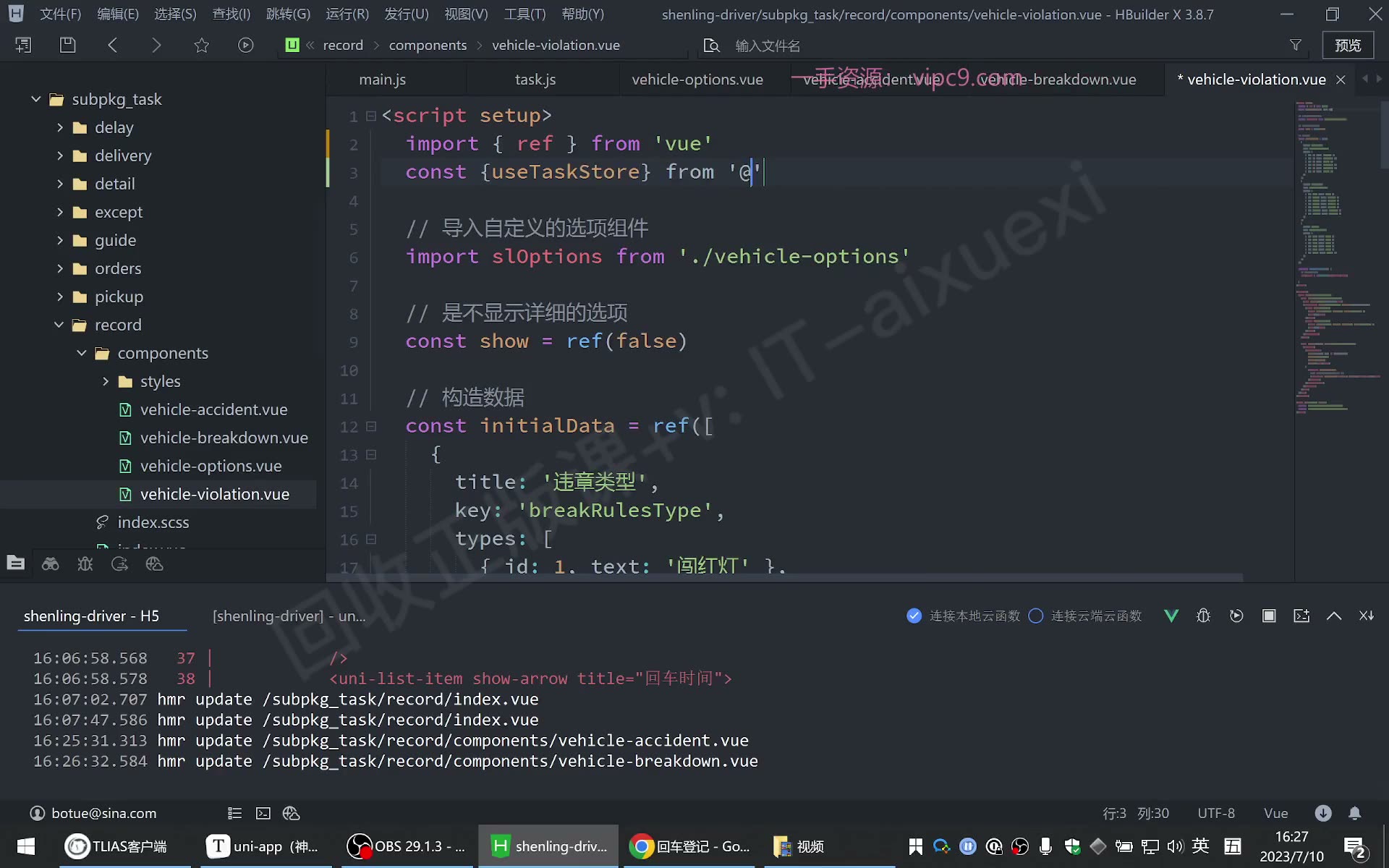1389x868 pixels.
Task: Select the connect cloud-side cloud functions radio
Action: [x=1036, y=616]
